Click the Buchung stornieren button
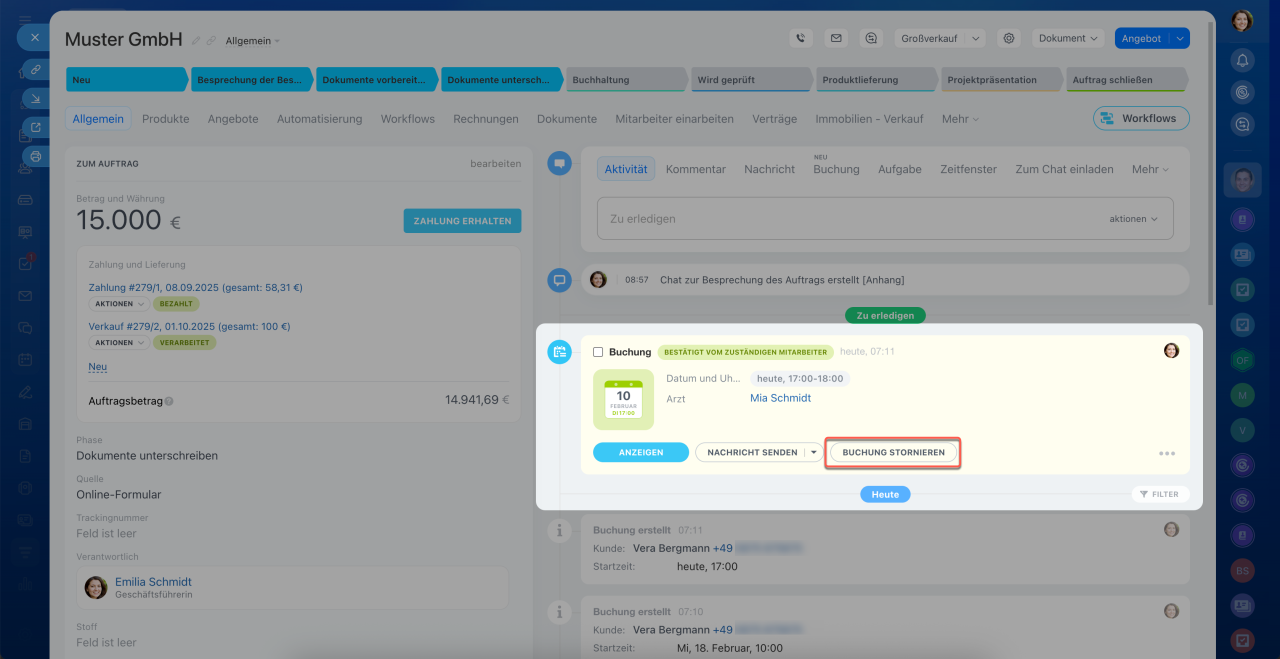Screen dimensions: 1280x659 click(893, 452)
